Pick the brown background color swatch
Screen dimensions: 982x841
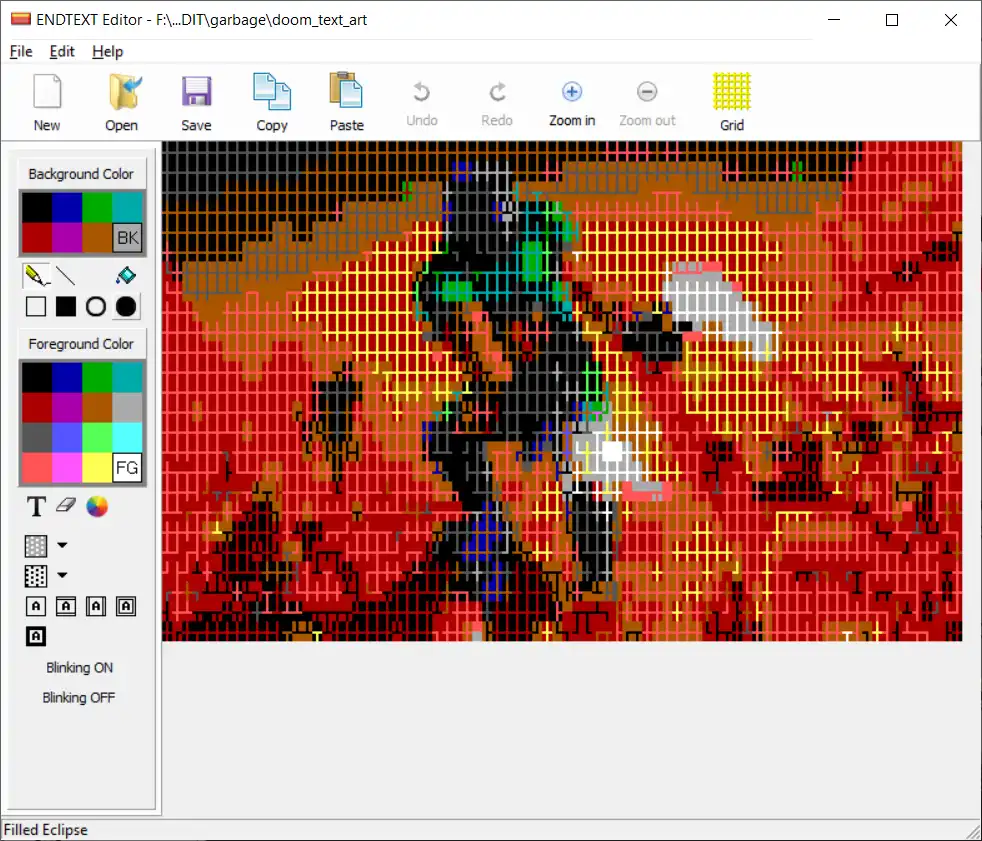[x=97, y=237]
